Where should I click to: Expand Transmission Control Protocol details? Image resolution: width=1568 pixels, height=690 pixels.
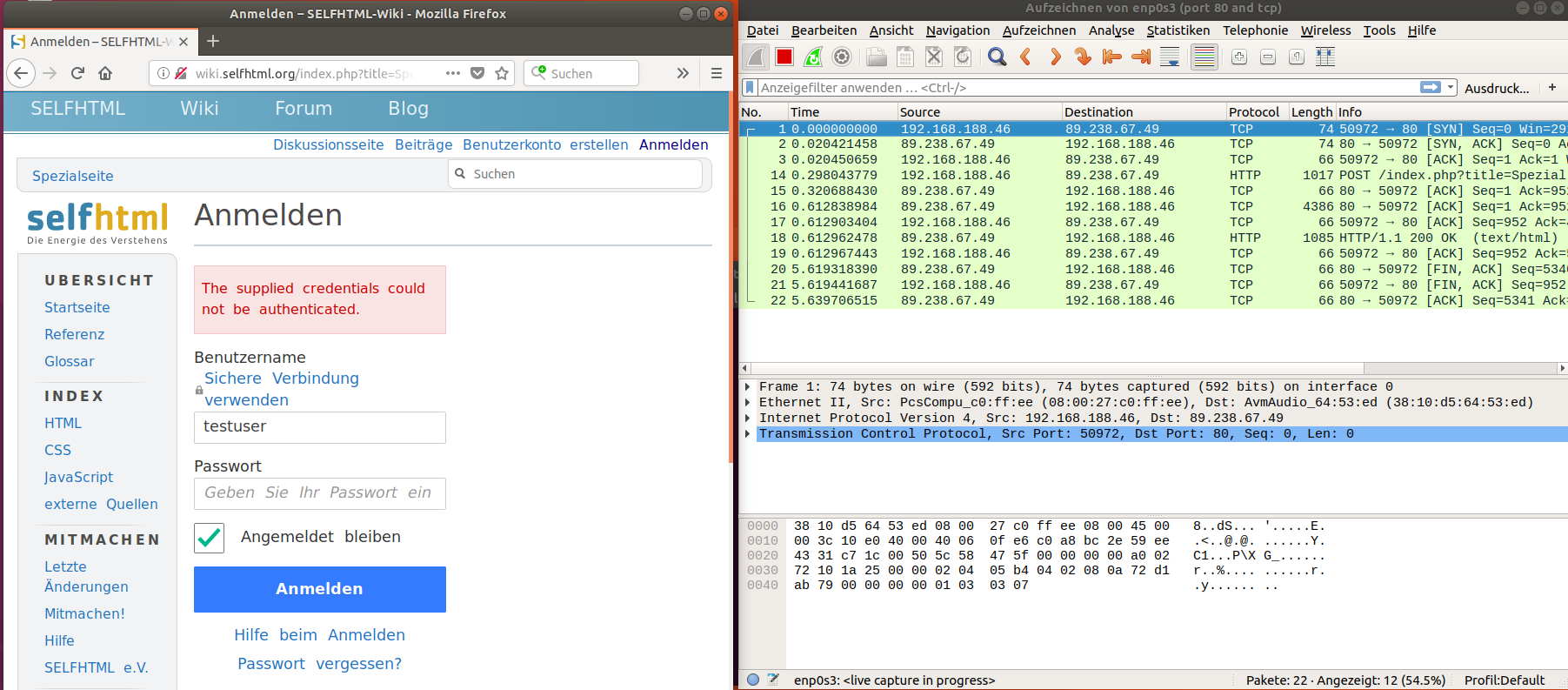(x=747, y=433)
